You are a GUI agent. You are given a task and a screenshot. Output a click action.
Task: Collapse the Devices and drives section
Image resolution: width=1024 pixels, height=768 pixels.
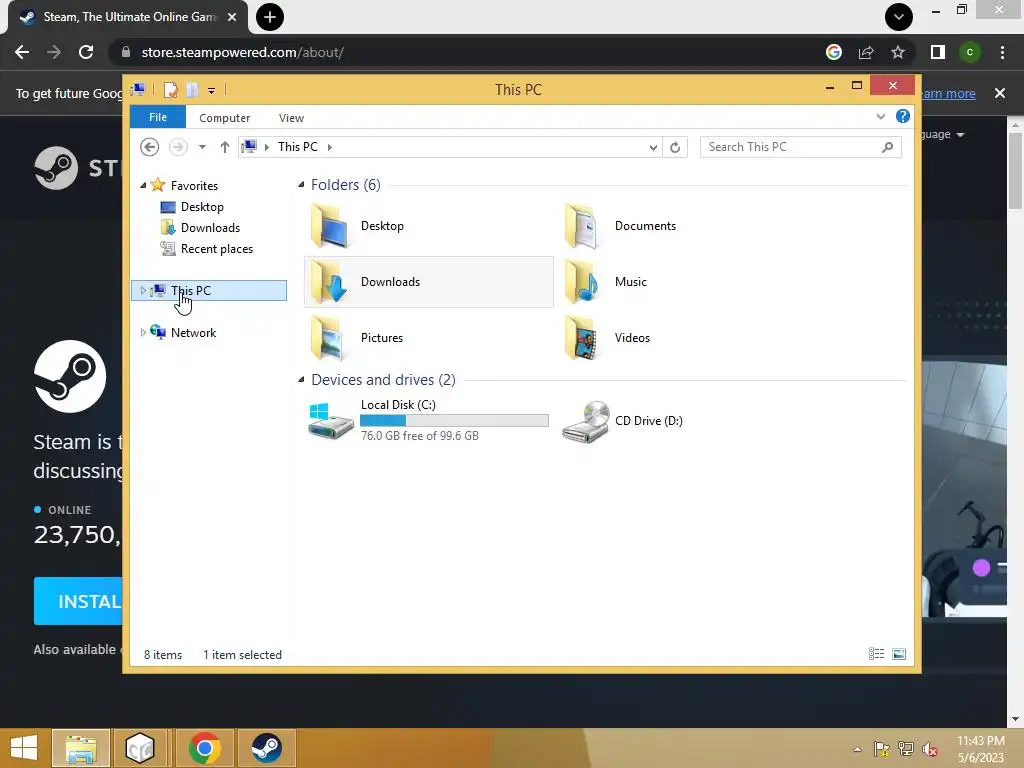coord(301,379)
